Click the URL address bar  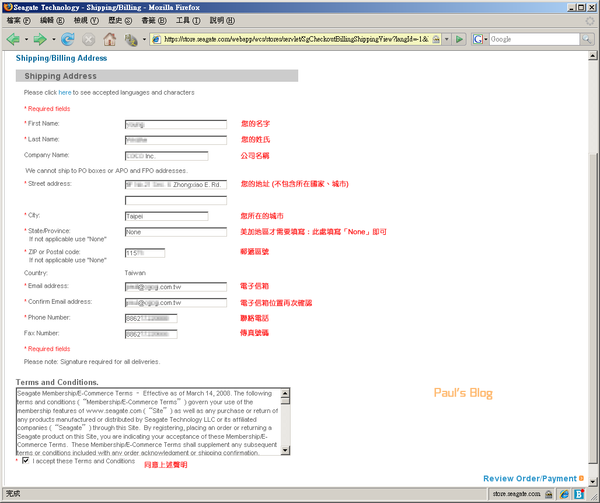(296, 39)
